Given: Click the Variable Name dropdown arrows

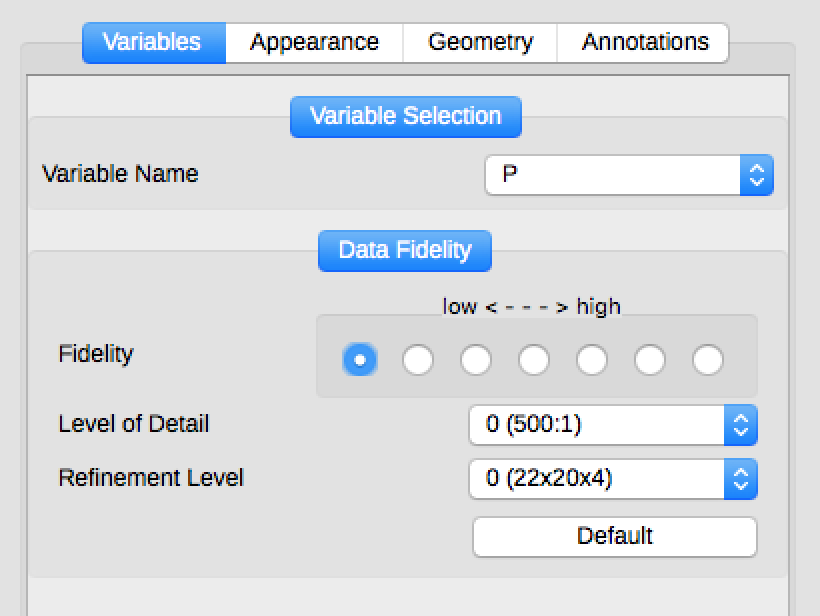Looking at the screenshot, I should [x=757, y=175].
